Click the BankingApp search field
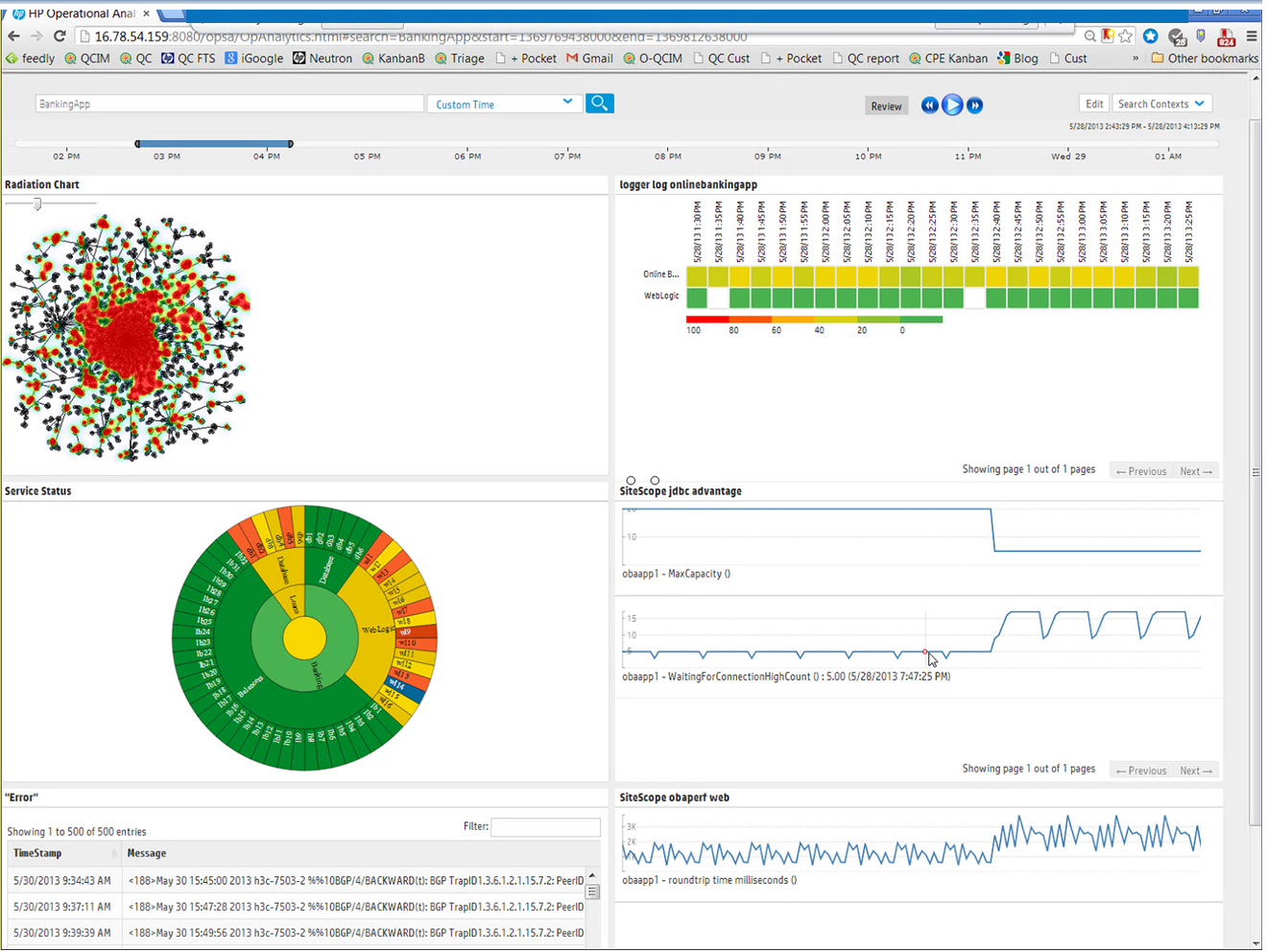 229,104
